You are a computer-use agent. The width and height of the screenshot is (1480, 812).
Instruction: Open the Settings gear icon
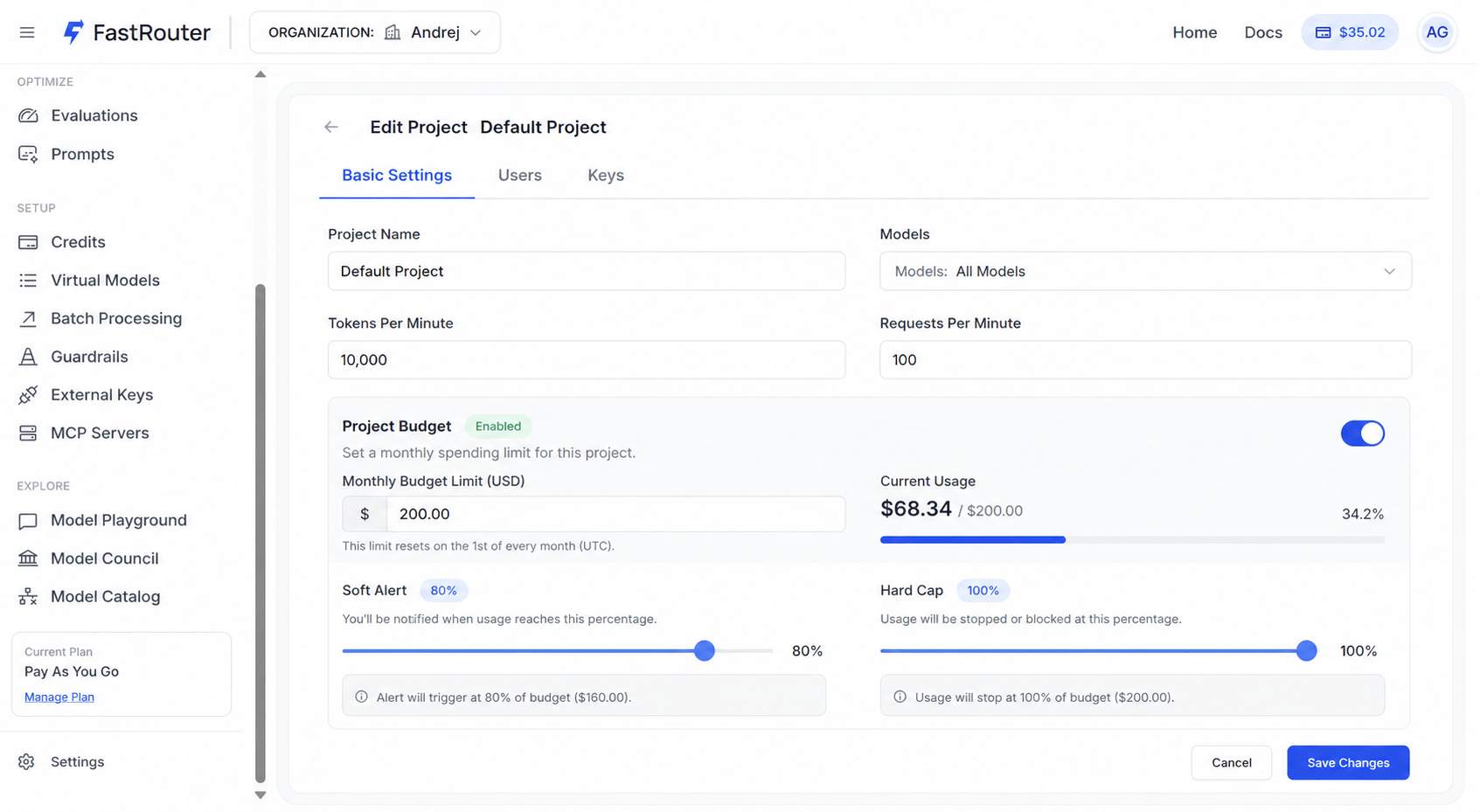[27, 762]
